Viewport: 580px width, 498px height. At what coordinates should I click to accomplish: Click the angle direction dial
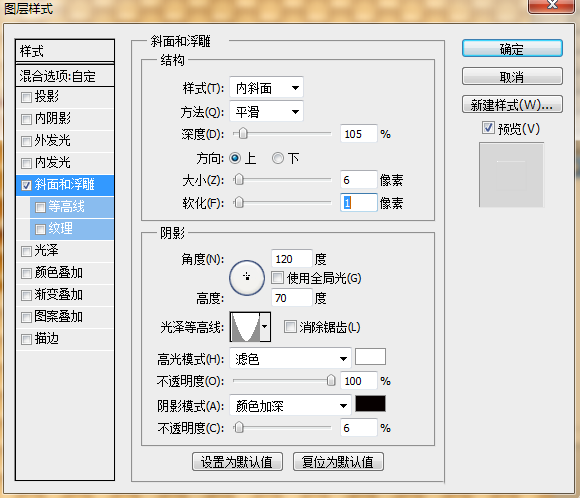[x=247, y=277]
